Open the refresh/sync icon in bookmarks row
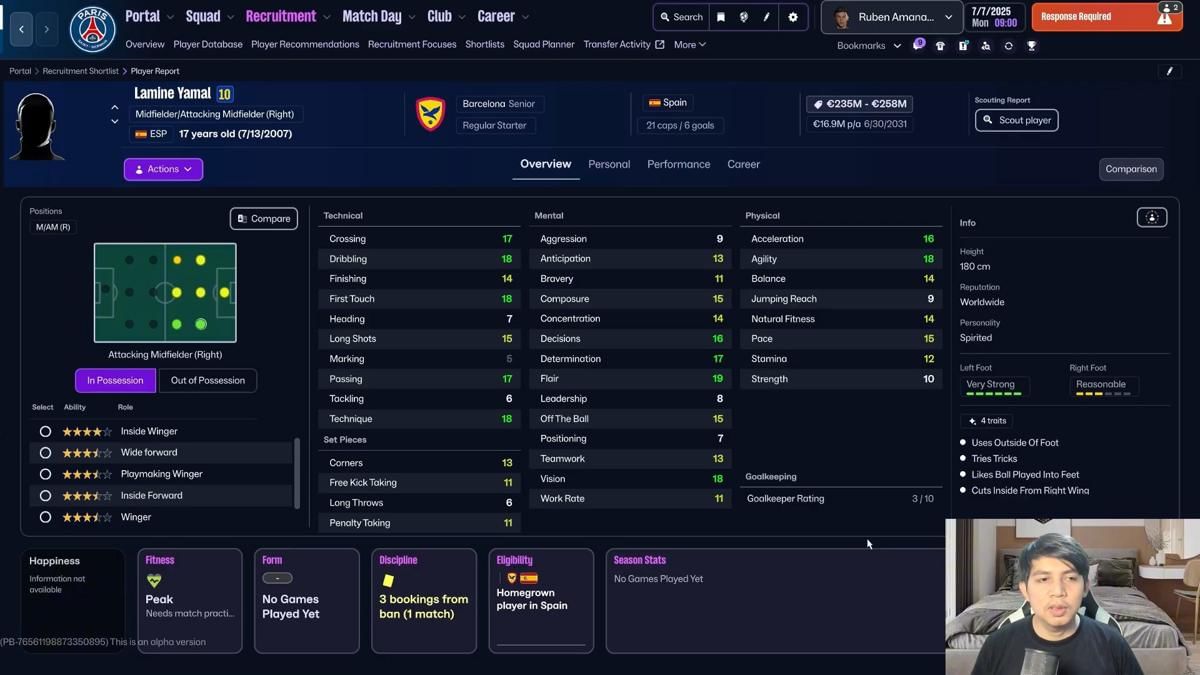The height and width of the screenshot is (675, 1200). coord(1007,45)
